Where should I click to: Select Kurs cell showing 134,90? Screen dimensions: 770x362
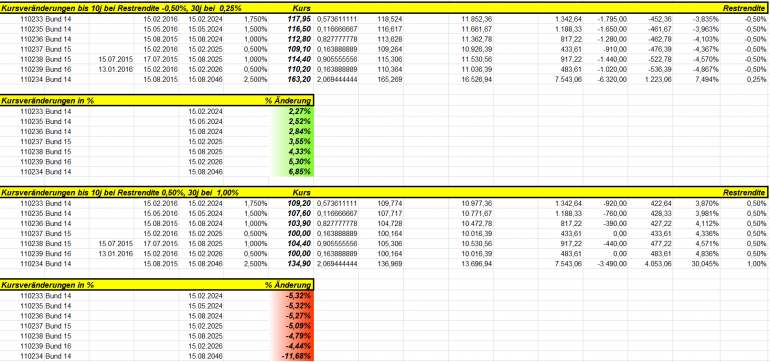click(291, 264)
